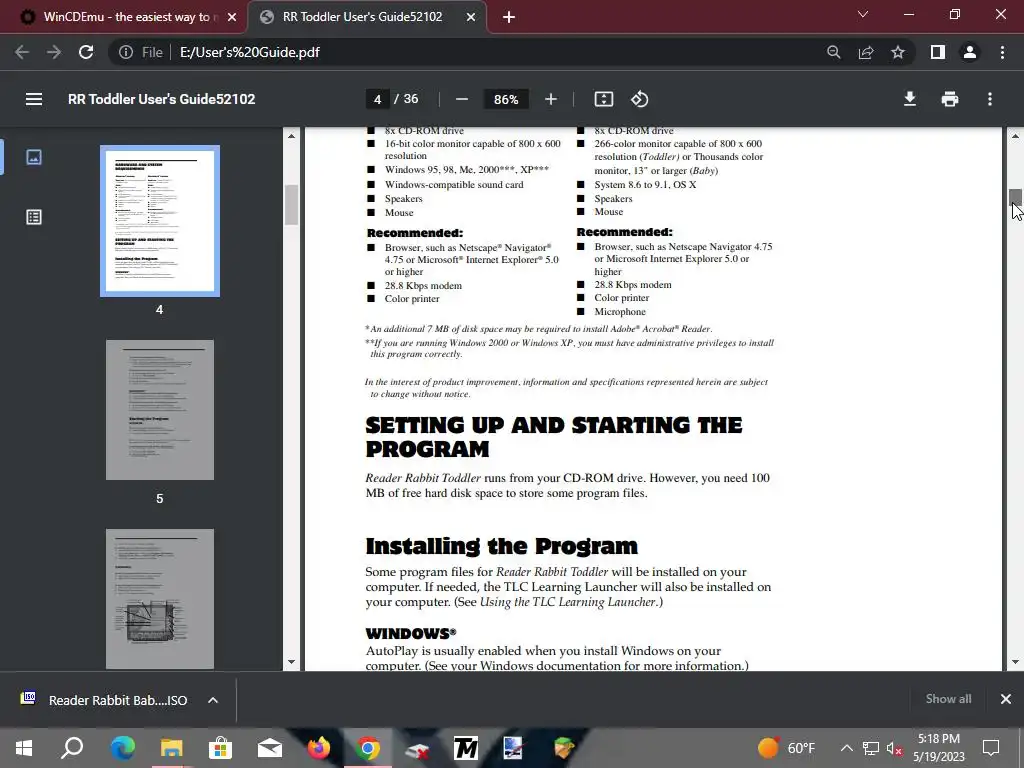Open the Windows Start menu
The height and width of the screenshot is (768, 1024).
click(x=24, y=748)
